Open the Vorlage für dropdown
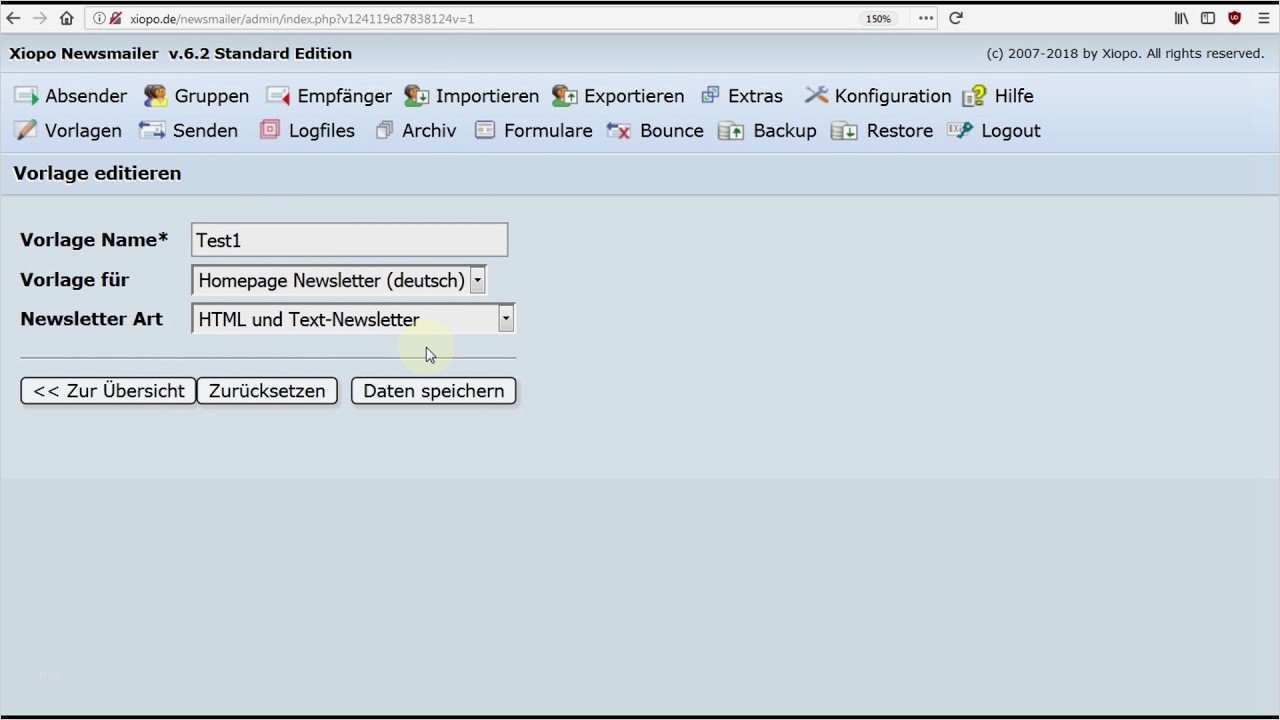Viewport: 1280px width, 720px height. point(339,280)
